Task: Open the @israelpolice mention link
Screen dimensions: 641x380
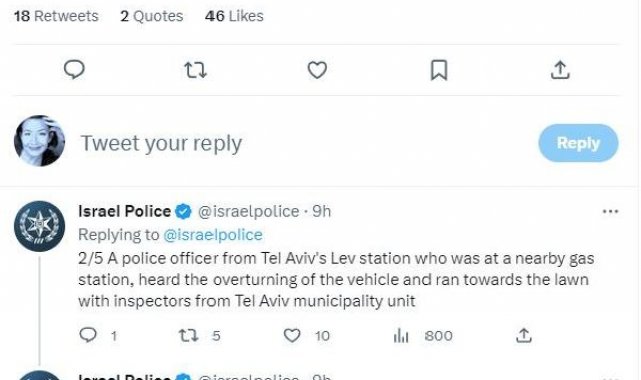Action: click(x=213, y=235)
